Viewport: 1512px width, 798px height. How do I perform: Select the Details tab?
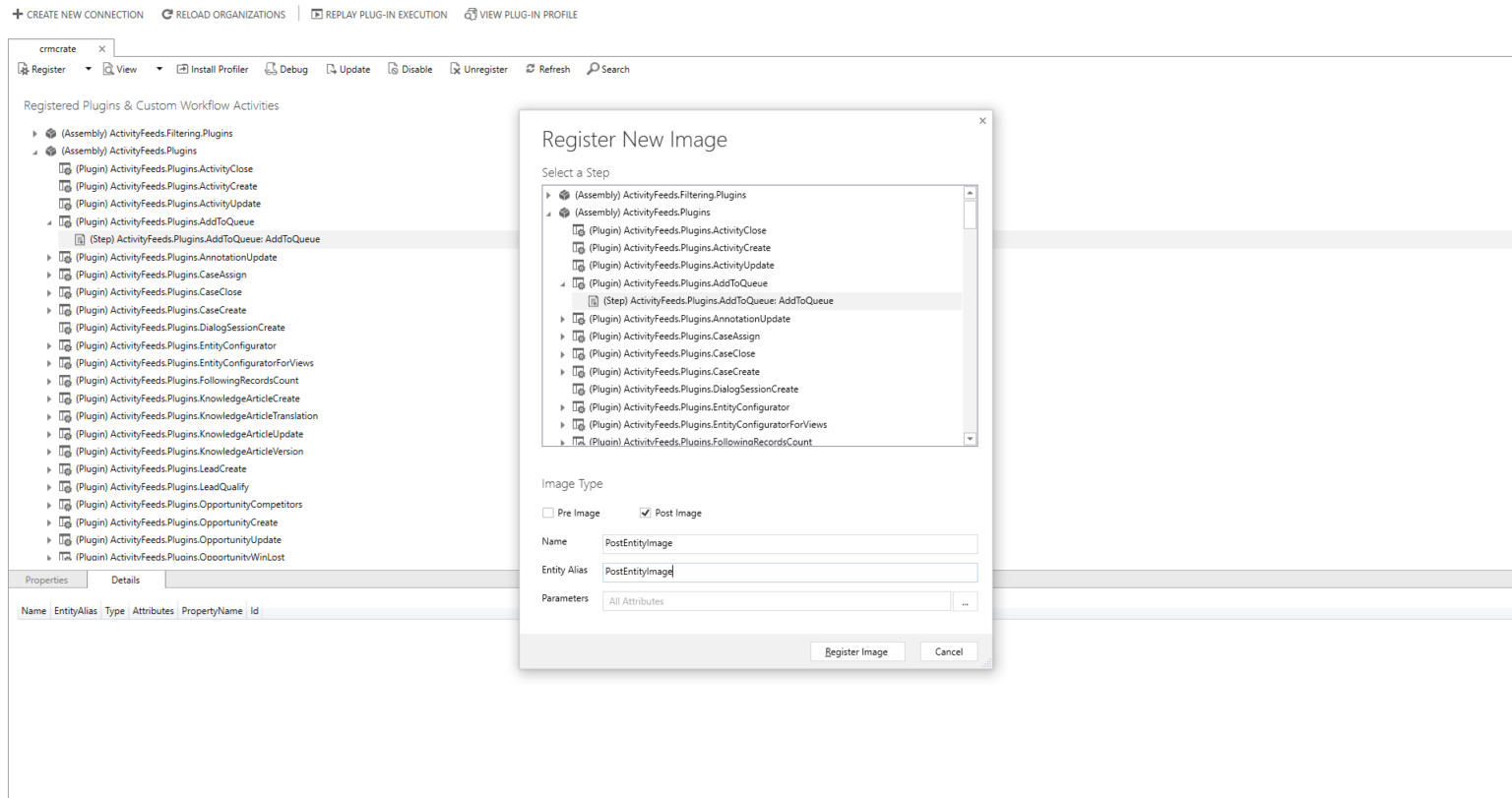(x=125, y=580)
